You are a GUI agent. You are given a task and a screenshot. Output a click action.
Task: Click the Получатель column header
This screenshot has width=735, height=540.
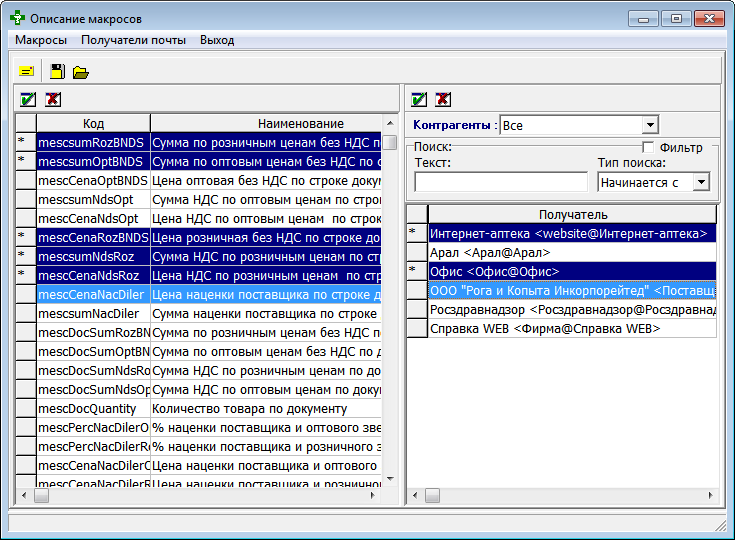tap(572, 214)
